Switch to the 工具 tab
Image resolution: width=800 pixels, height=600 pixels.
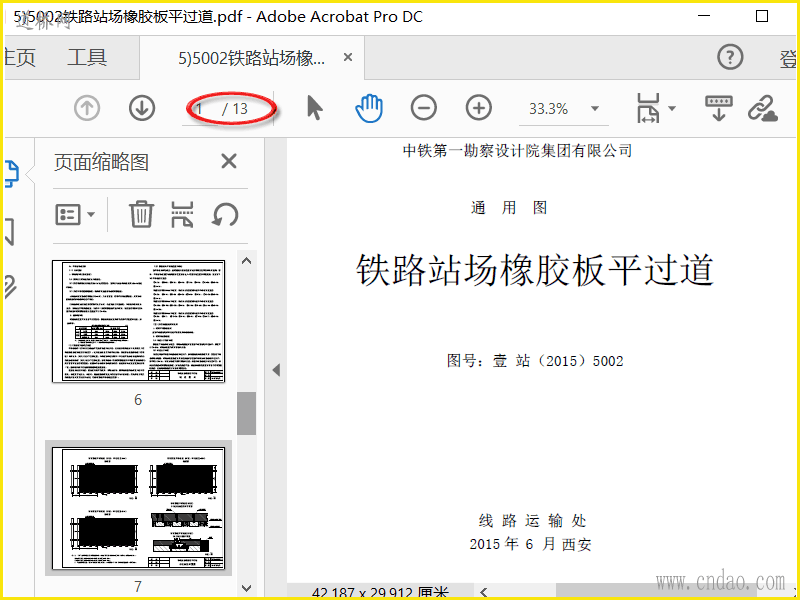pos(87,58)
